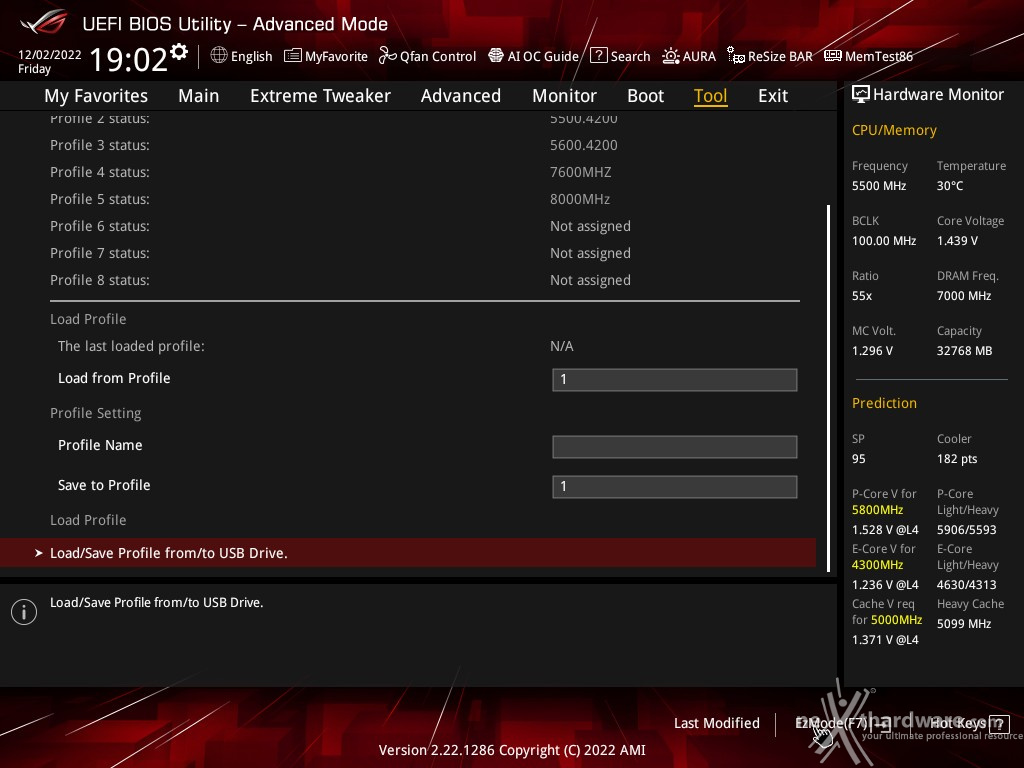The height and width of the screenshot is (768, 1024).
Task: Click the 7600MHZ profile value
Action: (581, 172)
